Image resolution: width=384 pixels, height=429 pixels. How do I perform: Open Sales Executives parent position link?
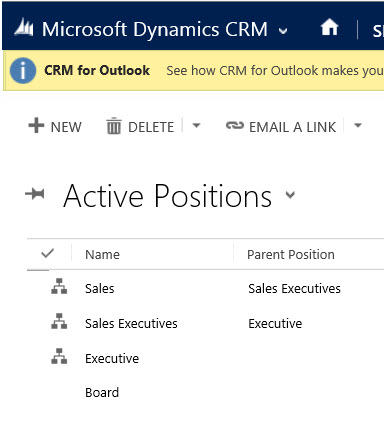coord(294,289)
